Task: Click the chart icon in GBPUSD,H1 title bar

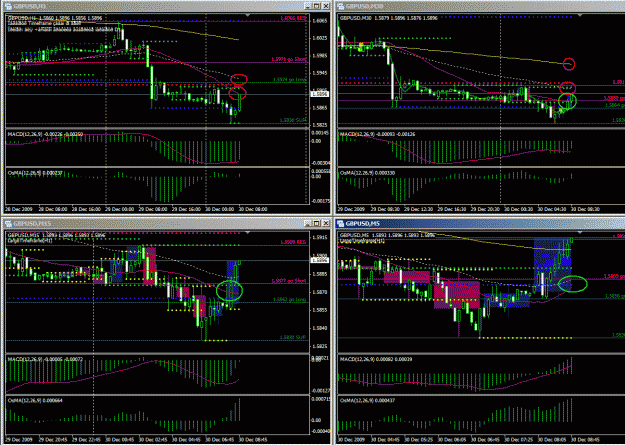Action: pos(8,6)
